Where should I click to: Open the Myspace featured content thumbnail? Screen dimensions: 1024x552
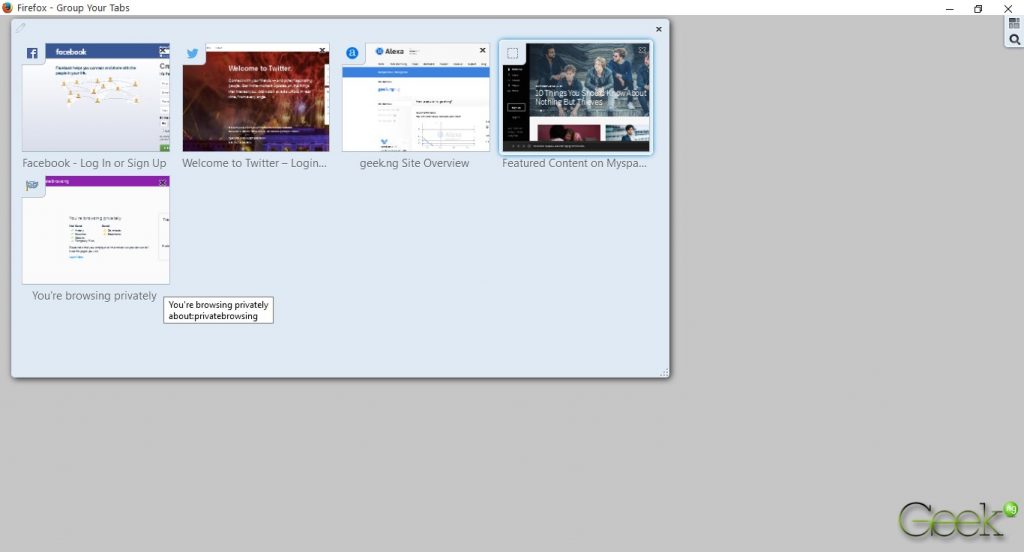(x=576, y=97)
